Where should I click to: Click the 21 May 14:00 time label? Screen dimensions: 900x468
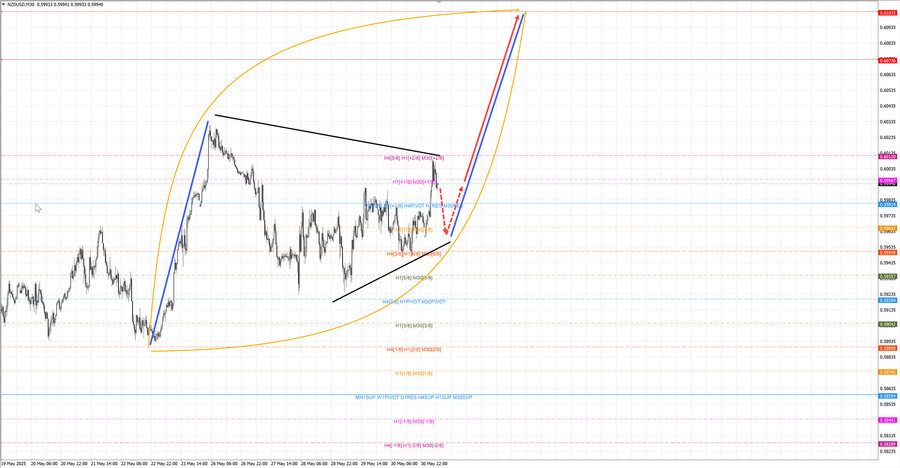(x=103, y=463)
